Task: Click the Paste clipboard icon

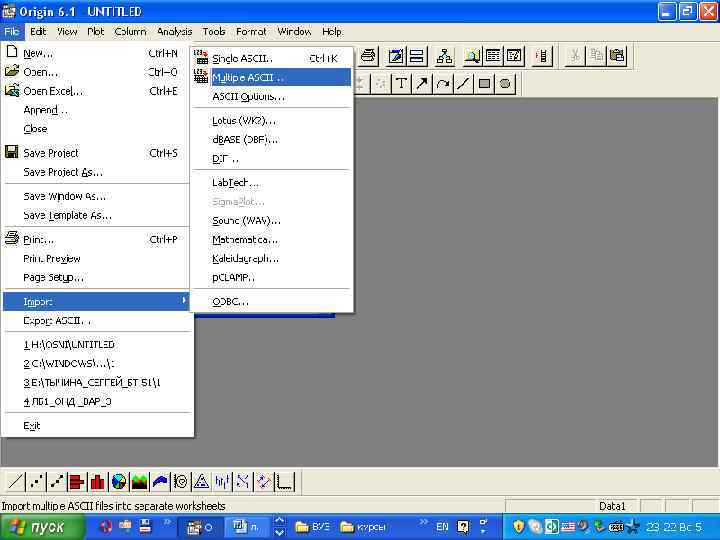Action: coord(617,56)
